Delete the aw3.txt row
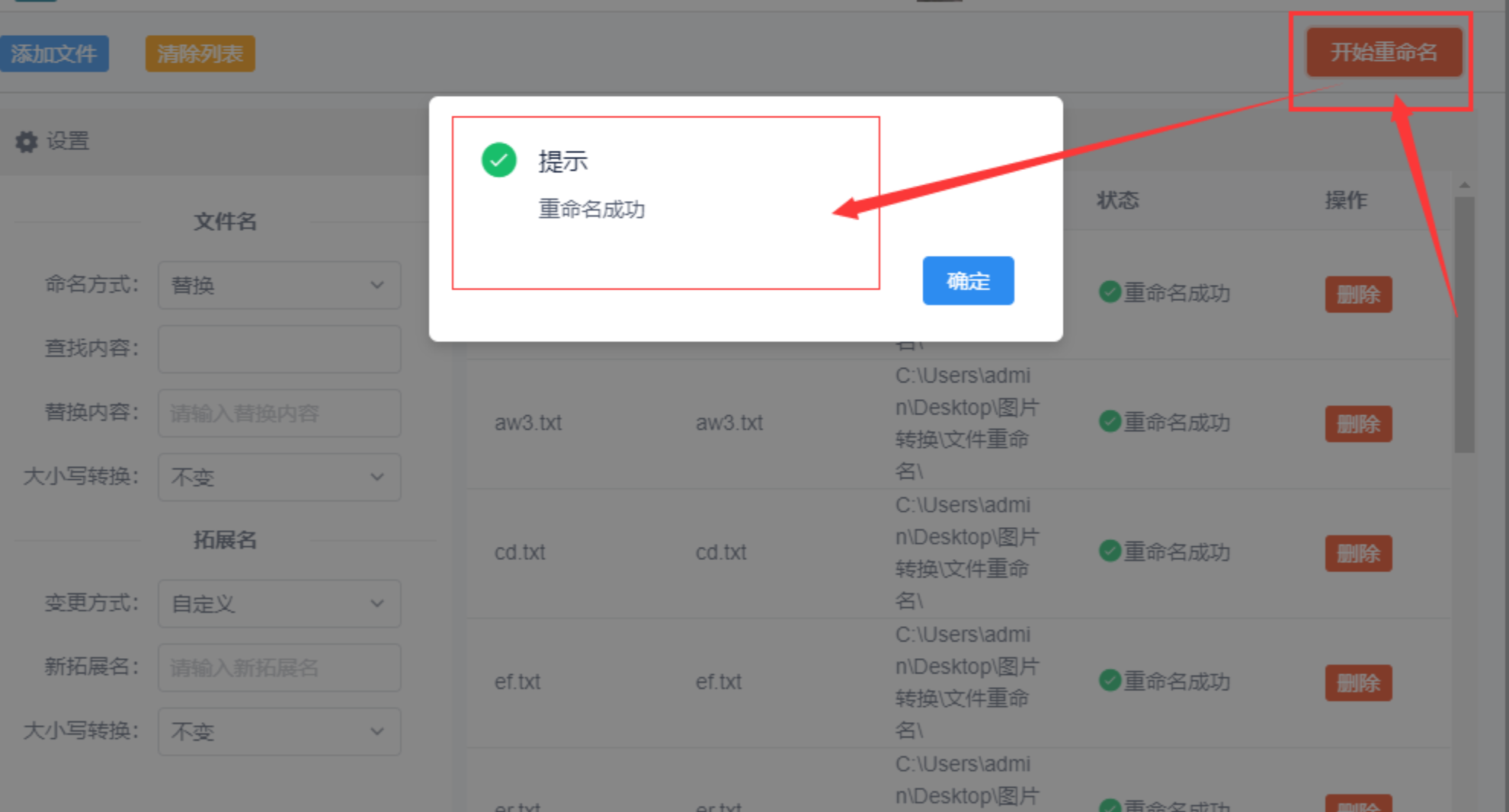Image resolution: width=1509 pixels, height=812 pixels. (1358, 424)
